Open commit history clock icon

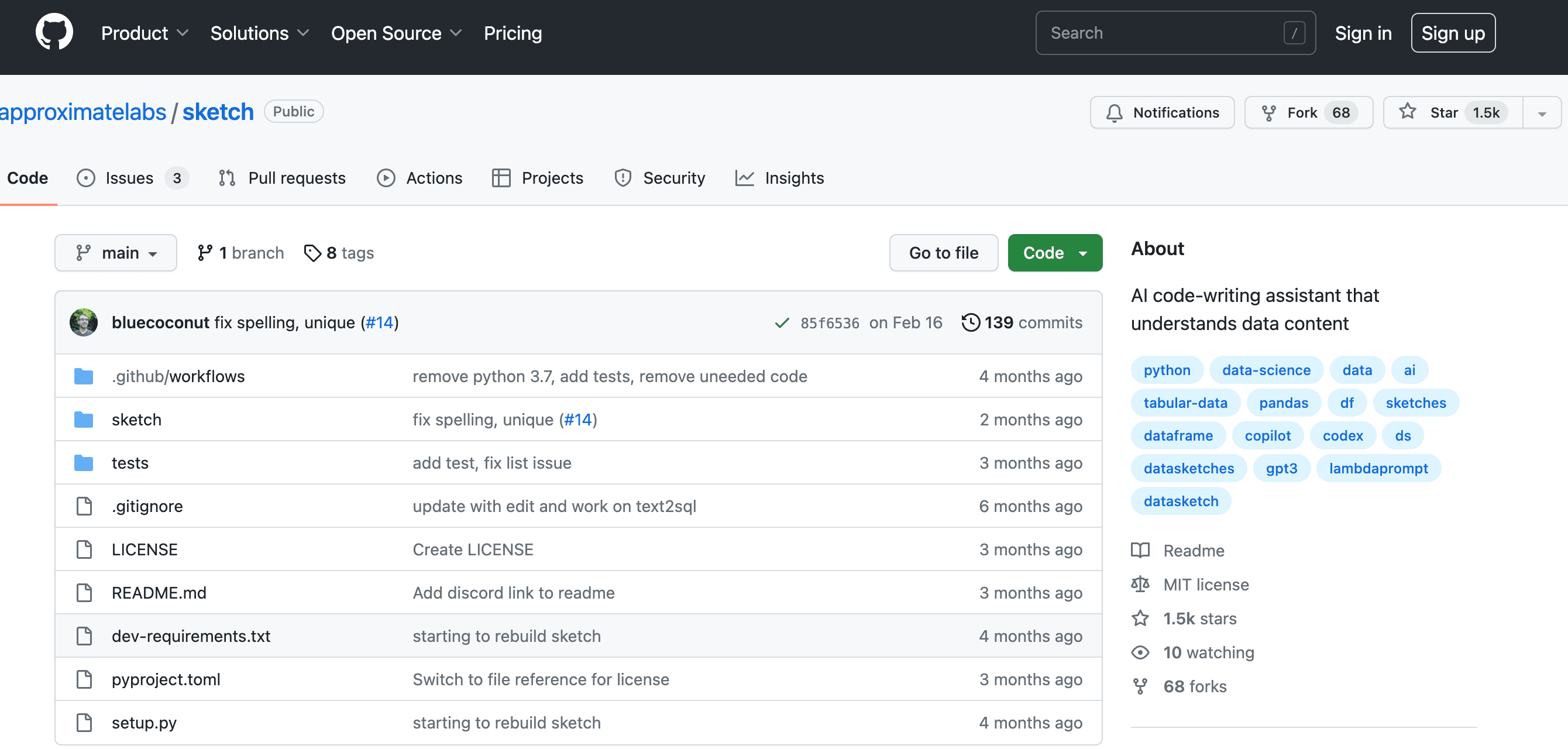pyautogui.click(x=970, y=322)
